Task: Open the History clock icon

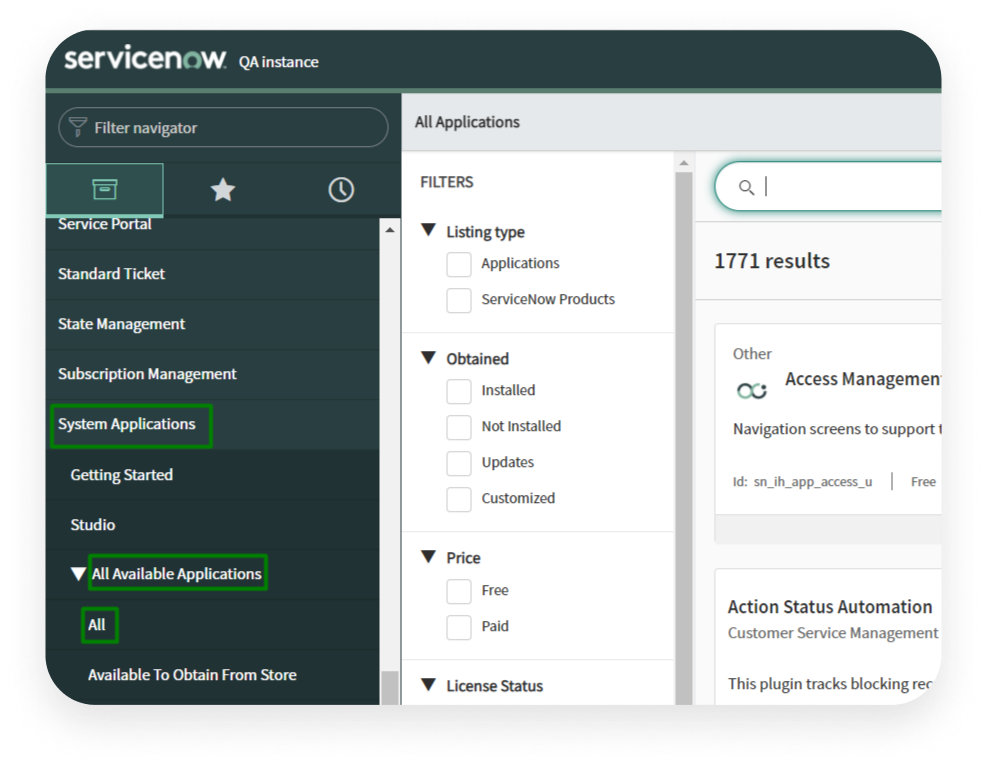Action: coord(340,189)
